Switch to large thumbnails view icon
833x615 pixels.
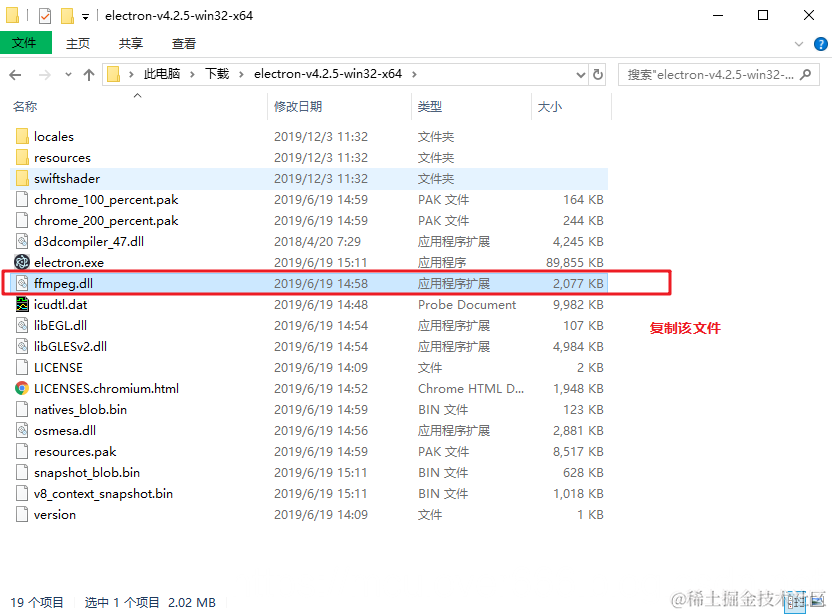pos(818,602)
